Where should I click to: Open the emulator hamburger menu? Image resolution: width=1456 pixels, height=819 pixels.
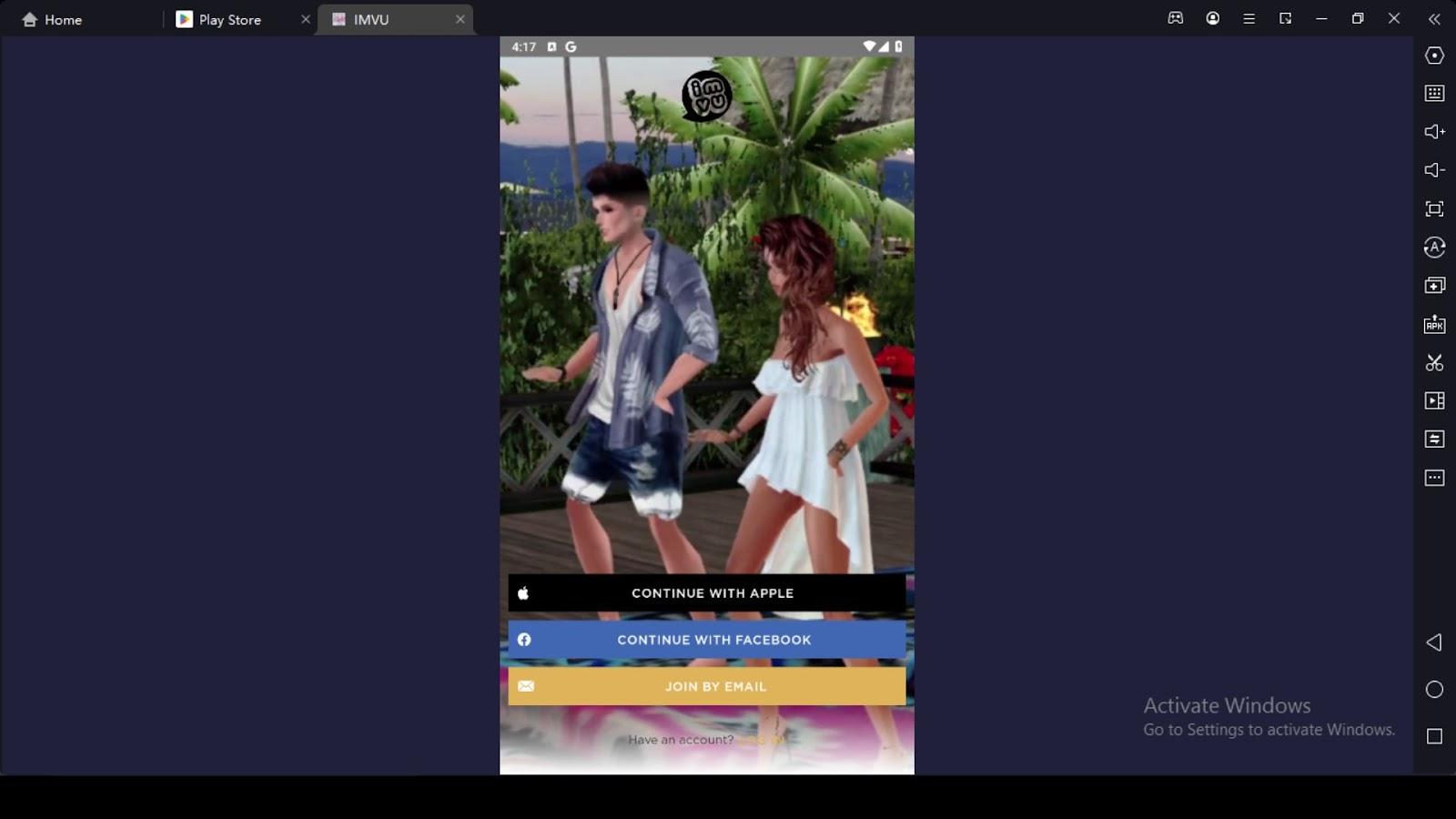(1249, 18)
